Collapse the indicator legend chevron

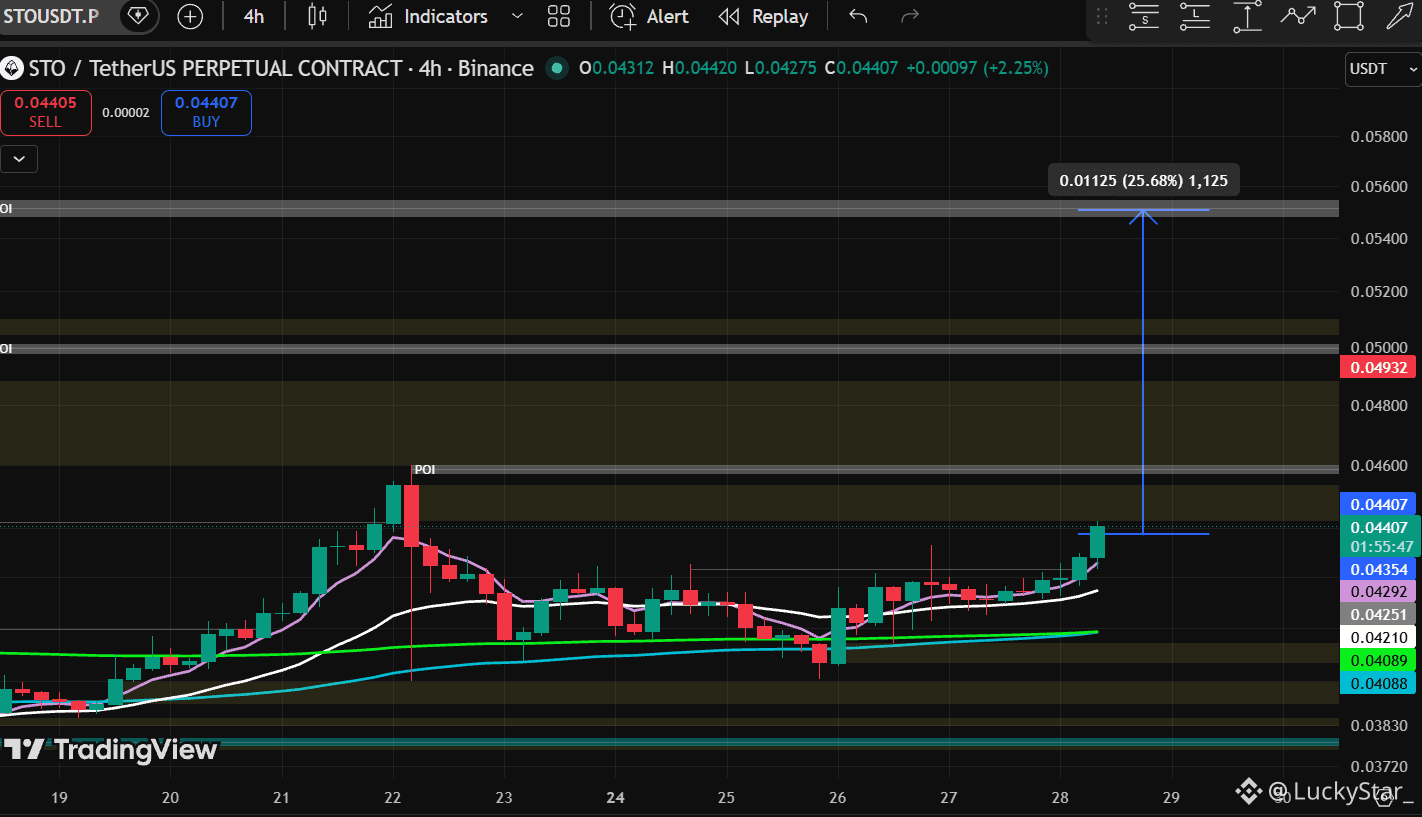[19, 158]
